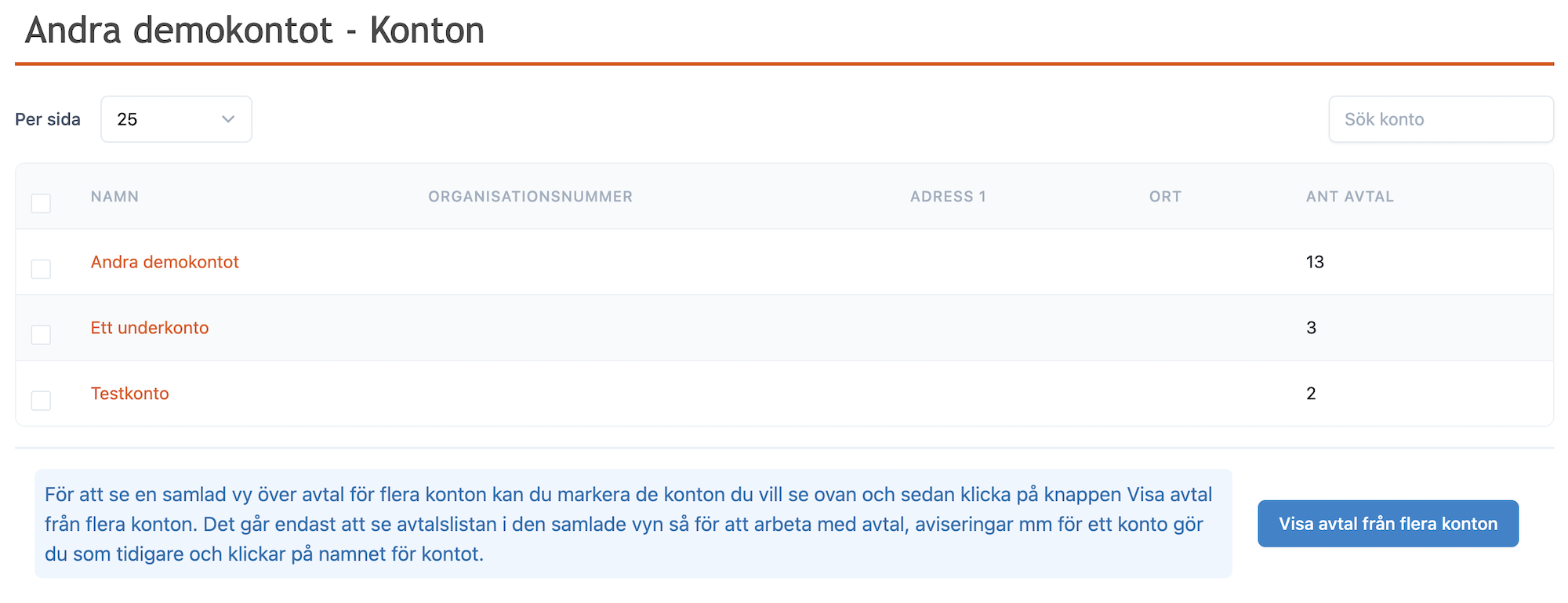The height and width of the screenshot is (603, 1568).
Task: Click agreement count 13 for Andra demokontot
Action: click(x=1315, y=262)
